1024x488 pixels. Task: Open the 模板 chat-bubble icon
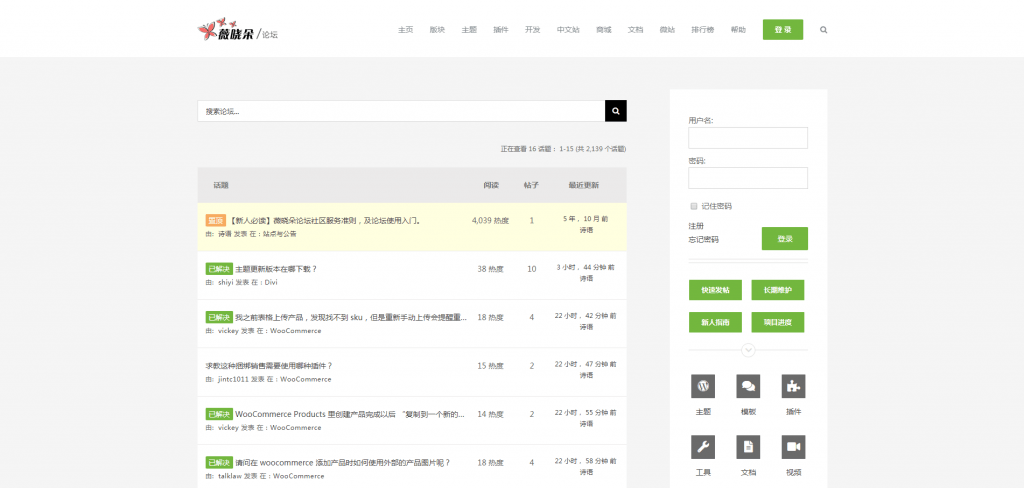click(x=748, y=386)
